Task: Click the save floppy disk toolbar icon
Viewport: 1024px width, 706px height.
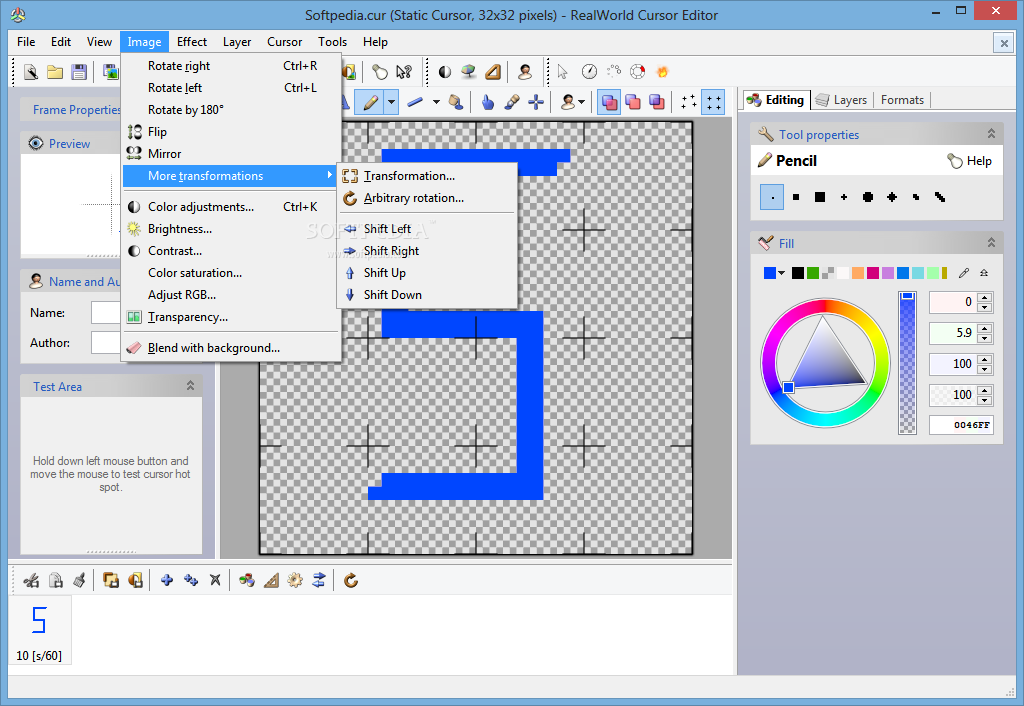Action: (79, 72)
